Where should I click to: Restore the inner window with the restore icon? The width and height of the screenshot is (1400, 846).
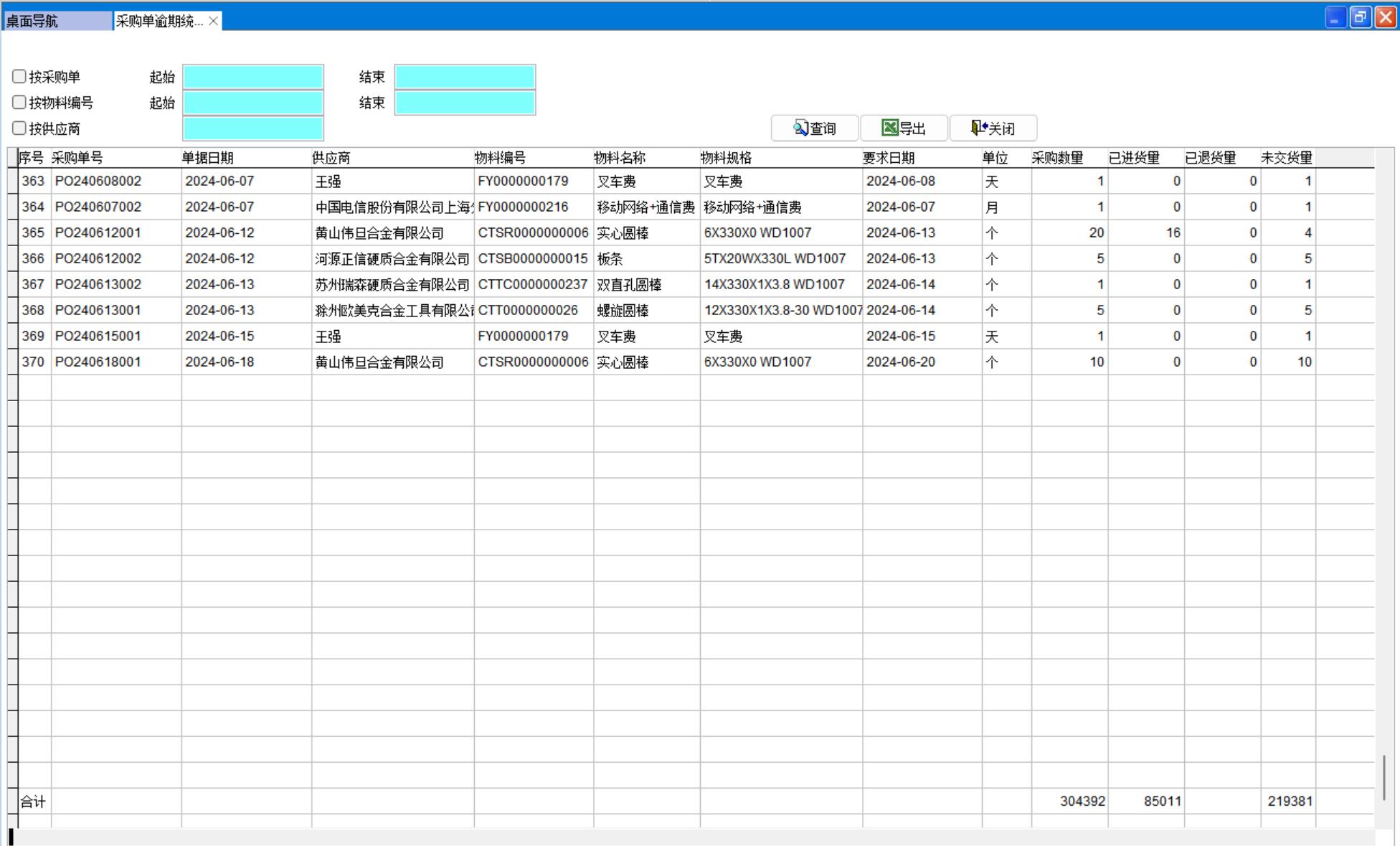(1360, 17)
